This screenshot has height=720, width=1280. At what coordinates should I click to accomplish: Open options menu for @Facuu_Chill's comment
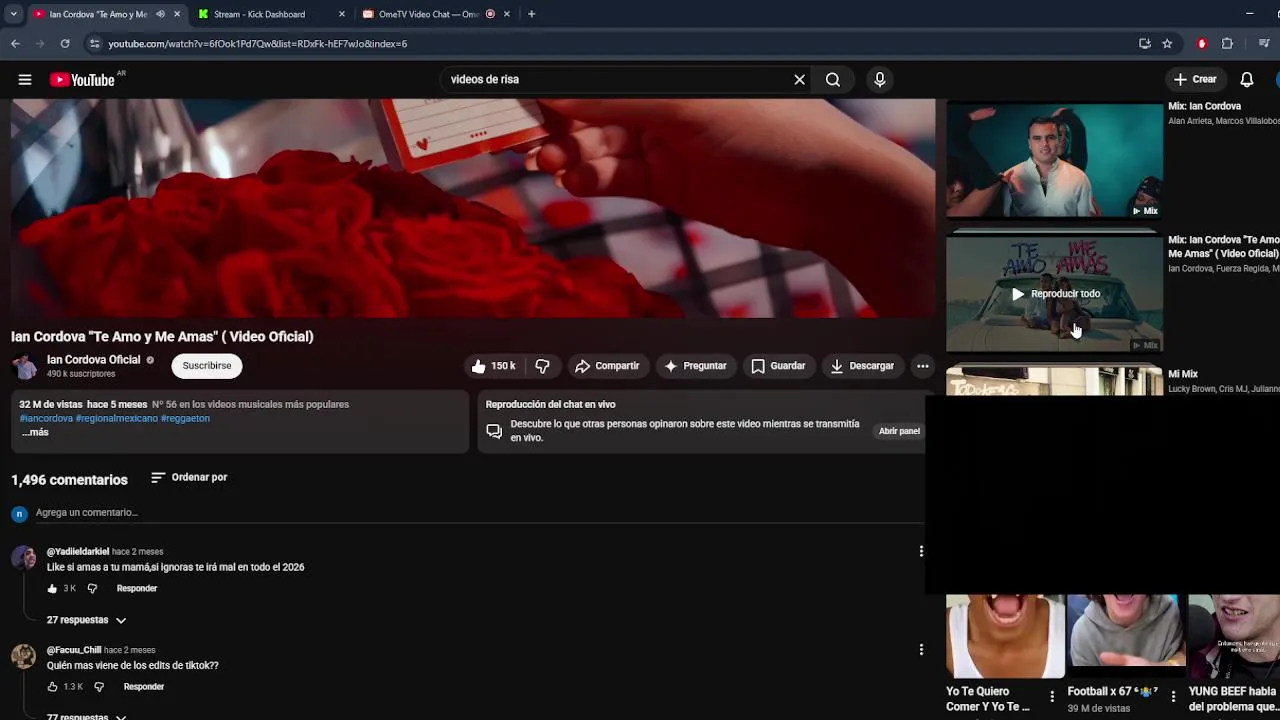[x=921, y=650]
